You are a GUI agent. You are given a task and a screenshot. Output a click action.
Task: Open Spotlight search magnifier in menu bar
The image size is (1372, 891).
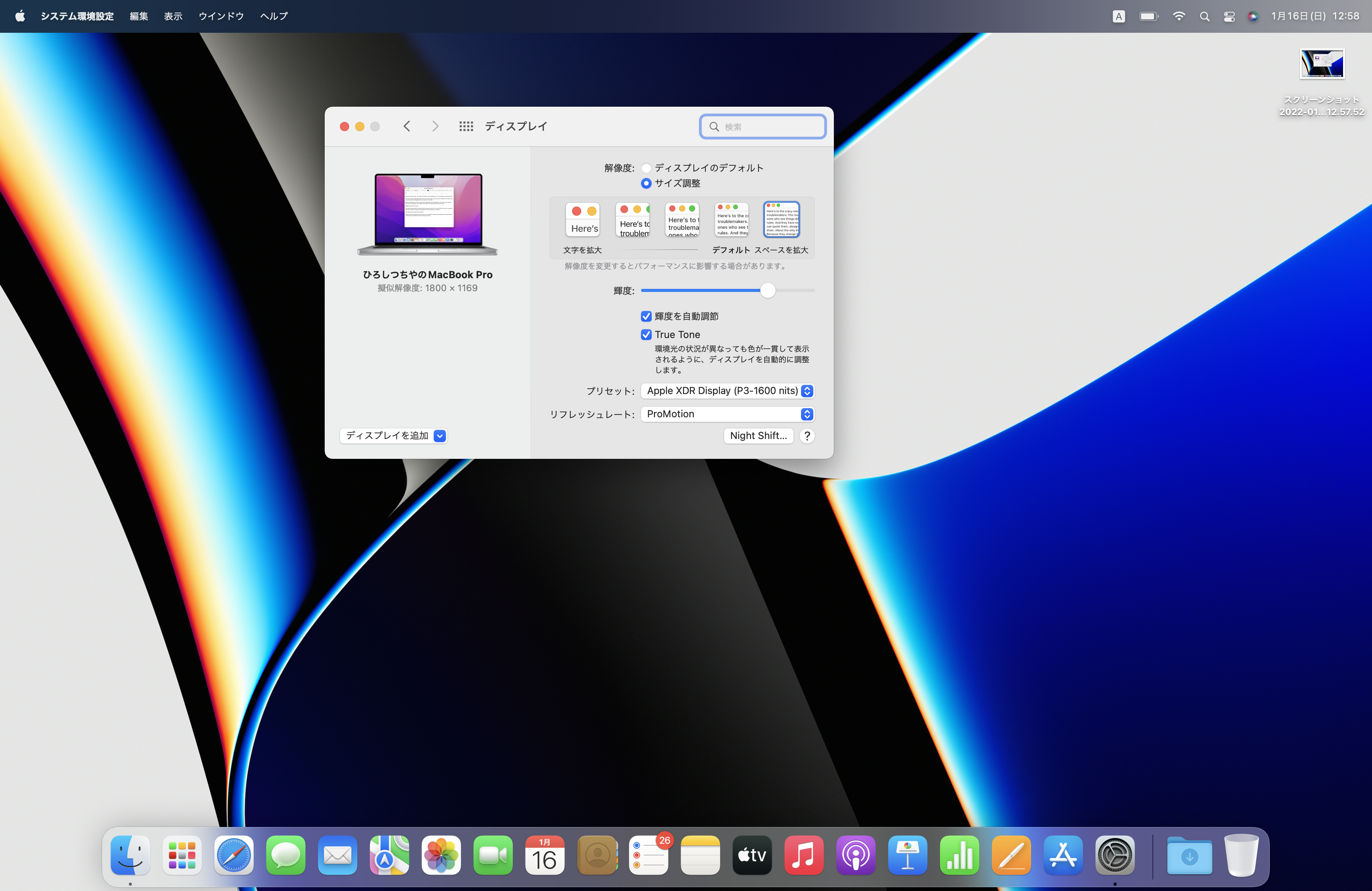[1204, 16]
